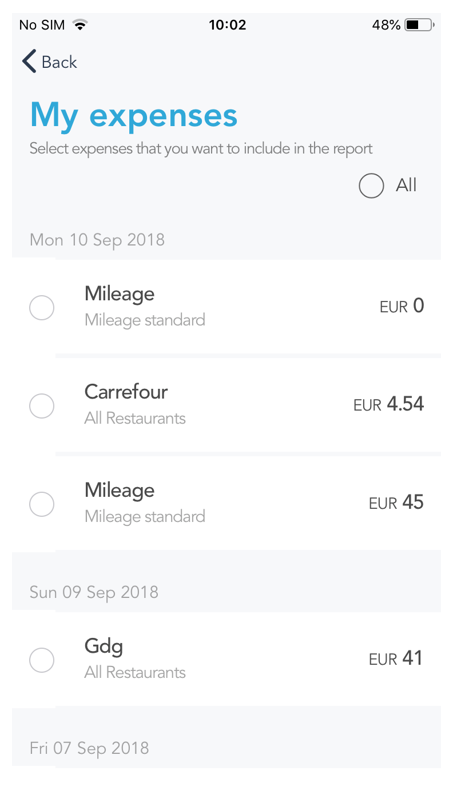
Task: Tap the My expenses page title
Action: [x=133, y=116]
